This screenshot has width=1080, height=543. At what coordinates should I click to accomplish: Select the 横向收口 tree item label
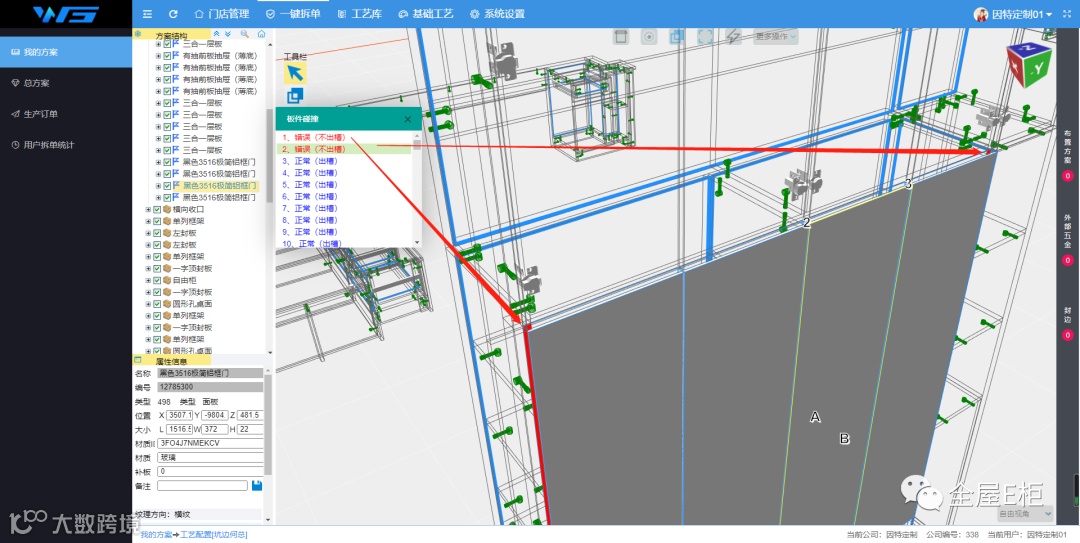click(x=188, y=209)
